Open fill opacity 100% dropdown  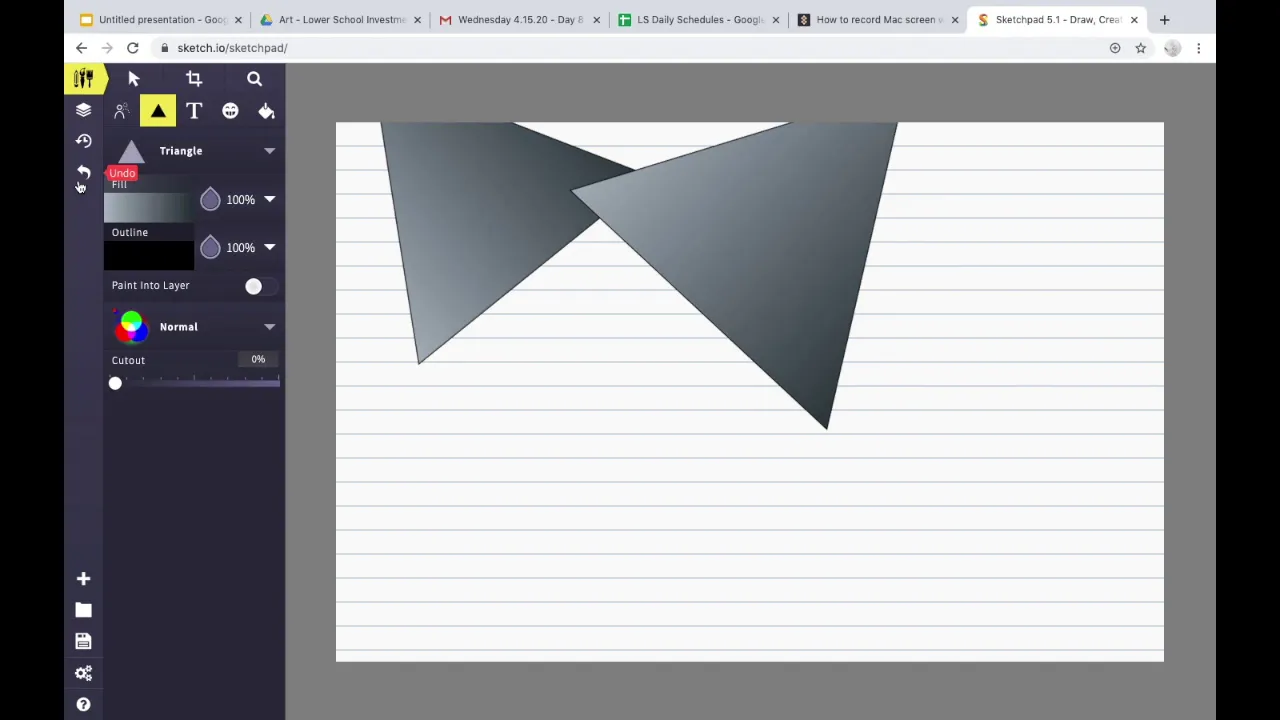269,199
